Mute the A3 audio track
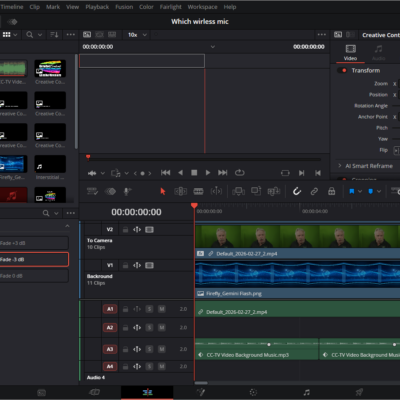The height and width of the screenshot is (400, 400). pos(162,349)
